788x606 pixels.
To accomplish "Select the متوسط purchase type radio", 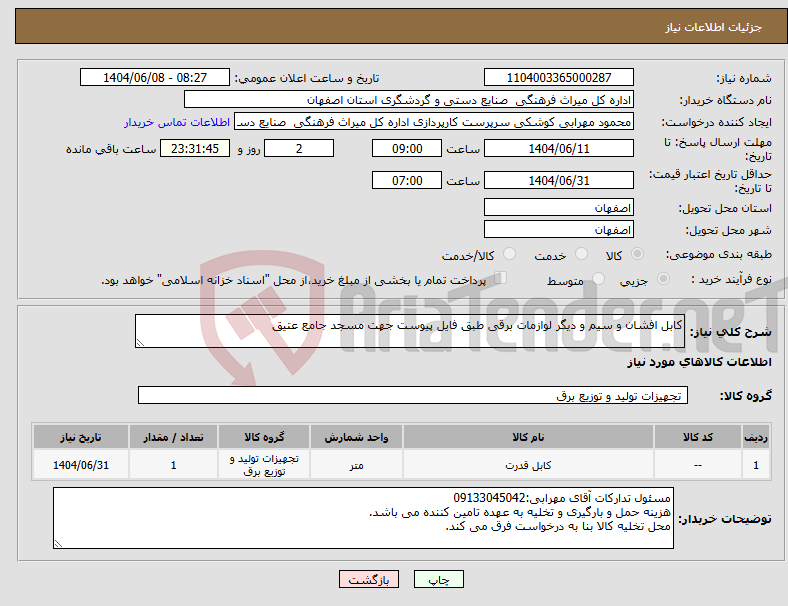I will click(598, 278).
